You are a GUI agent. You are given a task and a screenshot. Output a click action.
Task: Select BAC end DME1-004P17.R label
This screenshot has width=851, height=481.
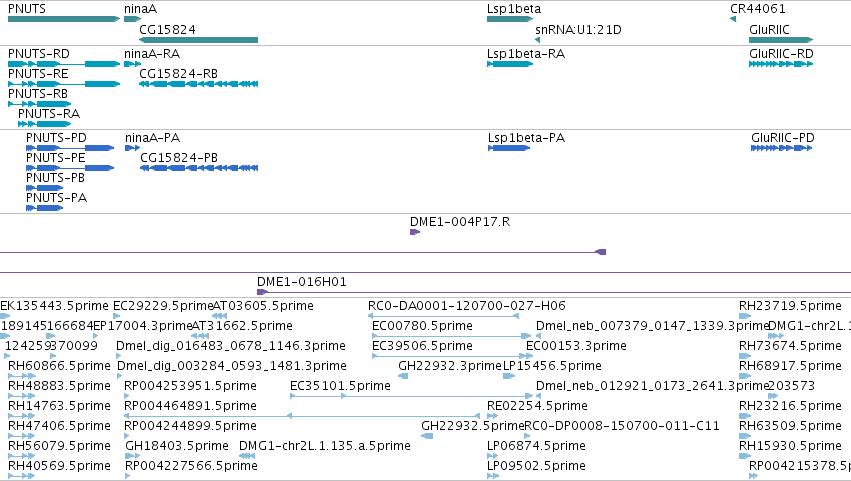[460, 222]
